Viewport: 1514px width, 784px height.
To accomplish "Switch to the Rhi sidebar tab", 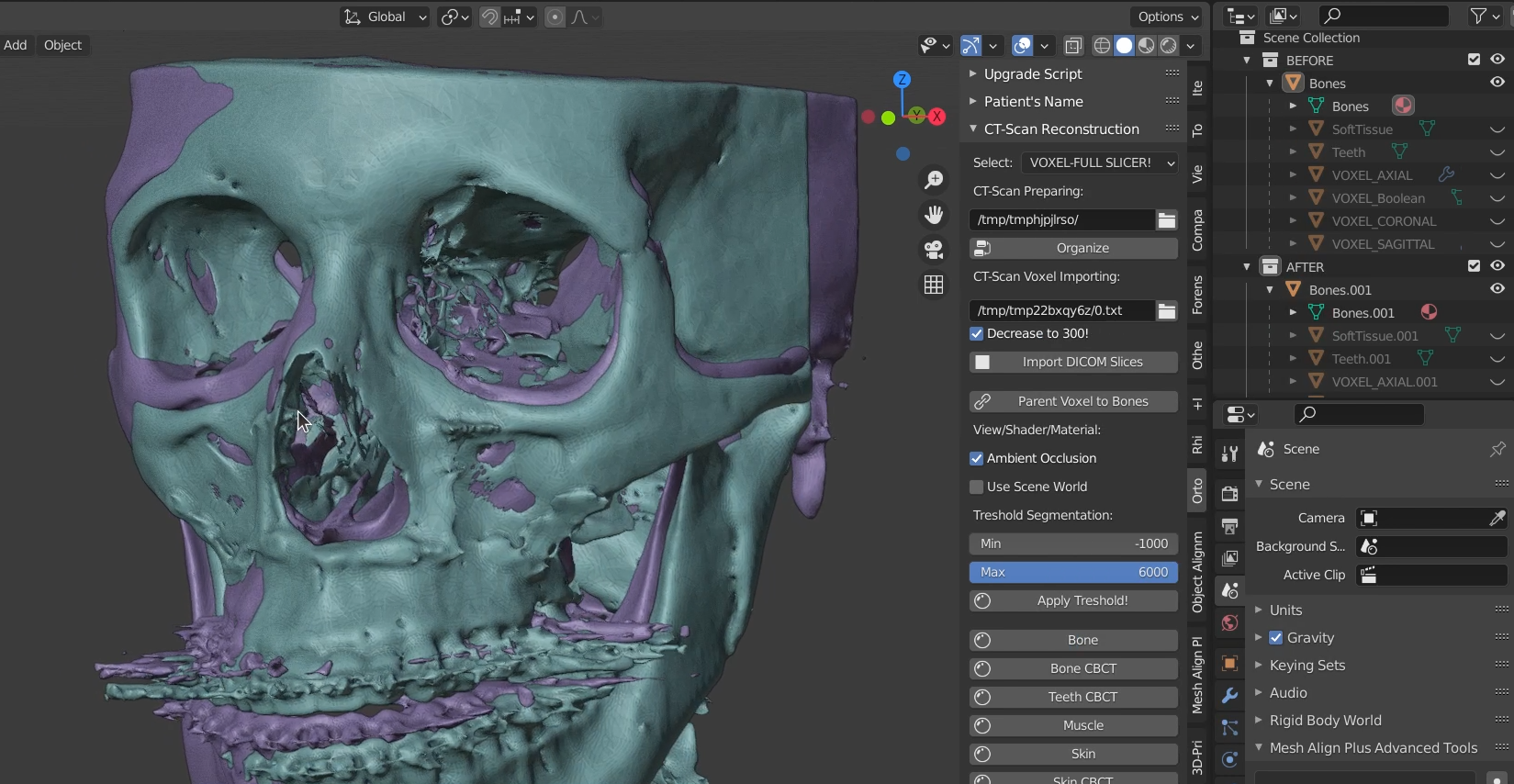I will click(x=1197, y=444).
